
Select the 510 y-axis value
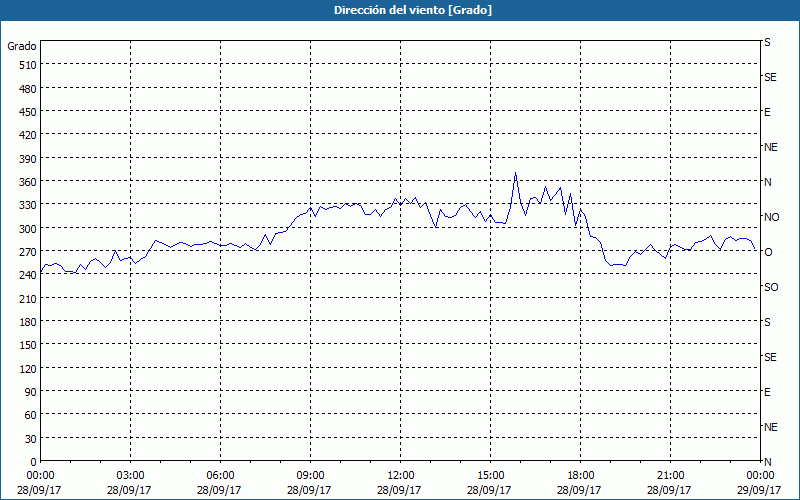coord(28,65)
